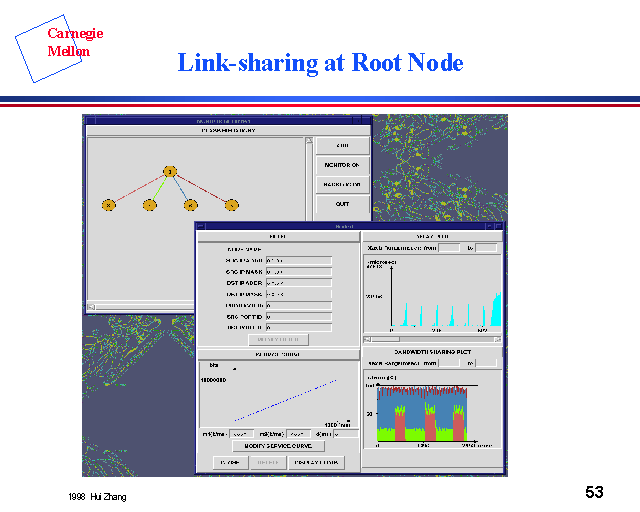Click the delay plot horizontal scrollbar

click(430, 340)
